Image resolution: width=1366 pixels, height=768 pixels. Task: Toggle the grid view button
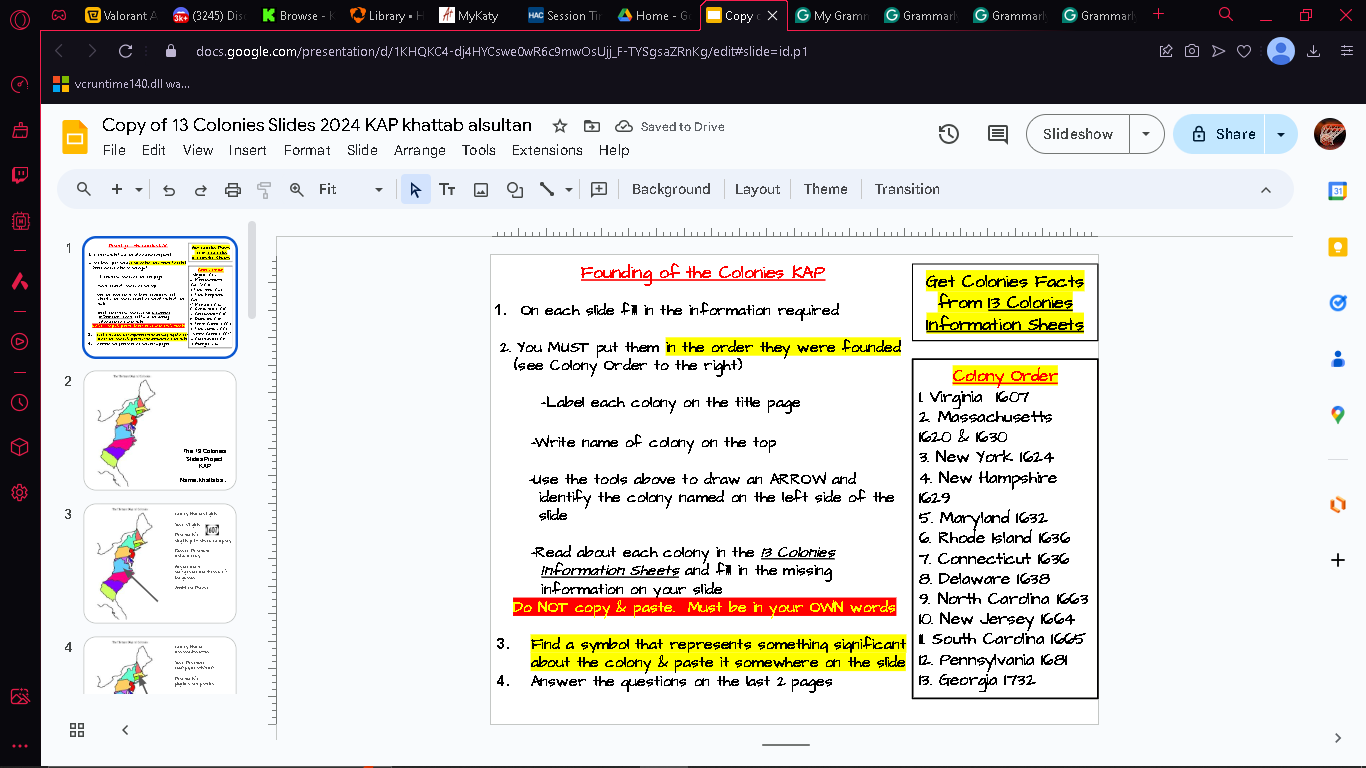click(77, 730)
